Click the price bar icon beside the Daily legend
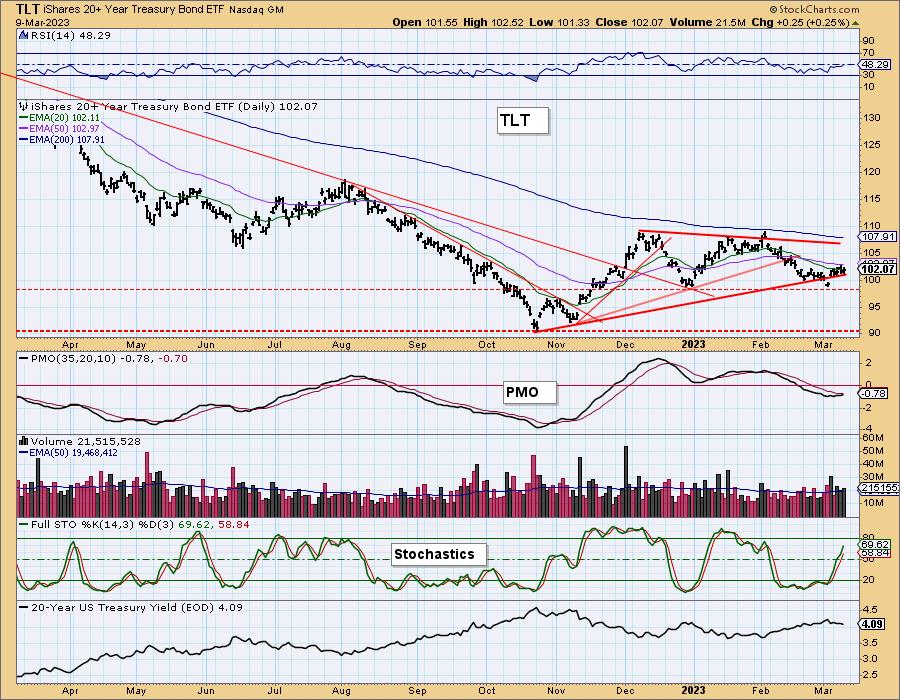900x700 pixels. coord(24,106)
